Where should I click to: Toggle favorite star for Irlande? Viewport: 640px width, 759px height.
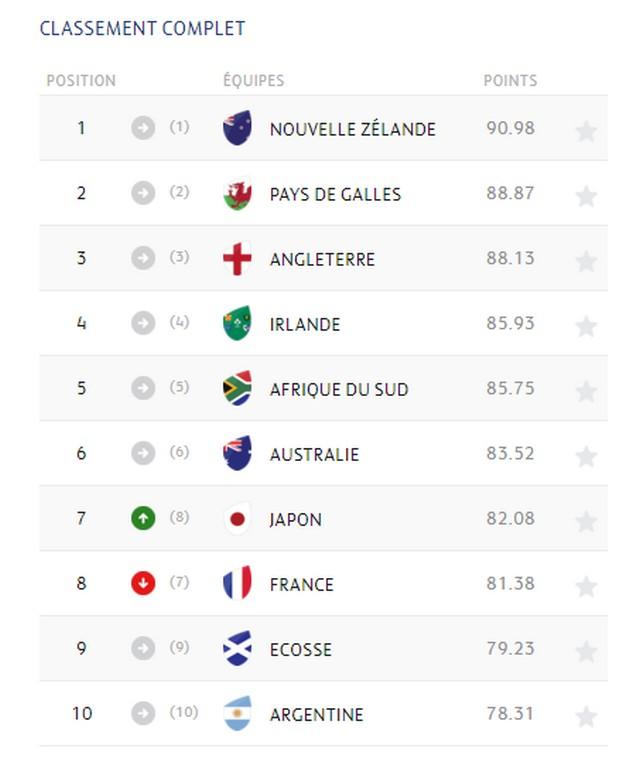point(586,326)
